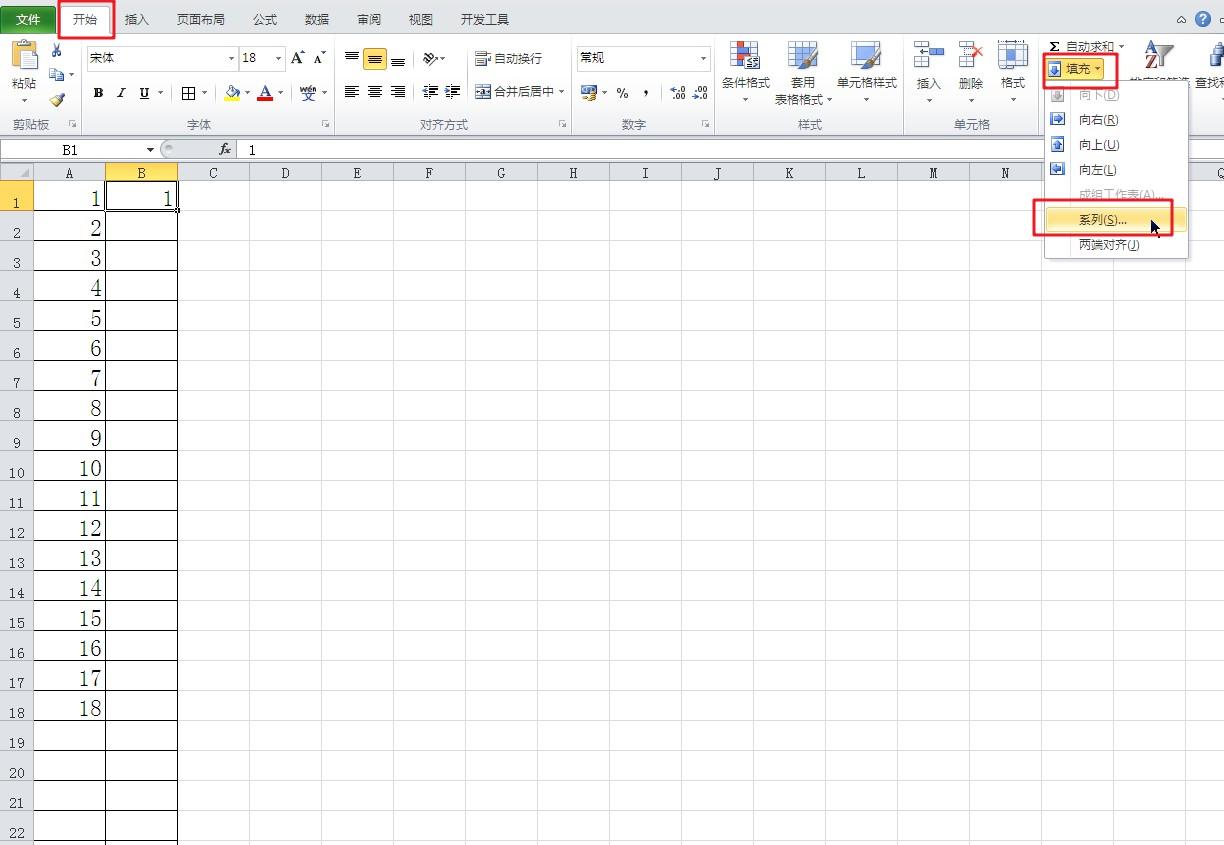Click the Center text icon
This screenshot has width=1224, height=845.
(x=375, y=92)
